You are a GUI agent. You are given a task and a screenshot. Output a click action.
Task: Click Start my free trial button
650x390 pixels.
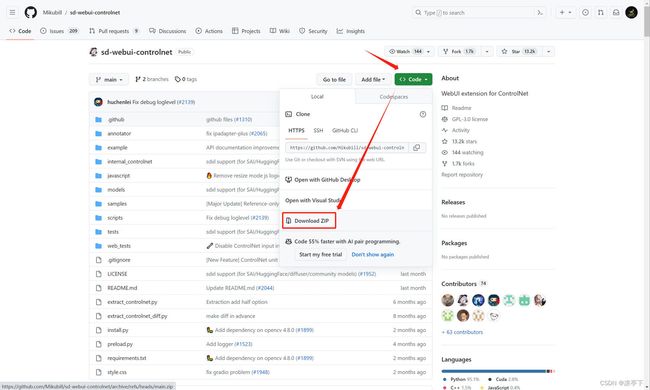click(320, 254)
